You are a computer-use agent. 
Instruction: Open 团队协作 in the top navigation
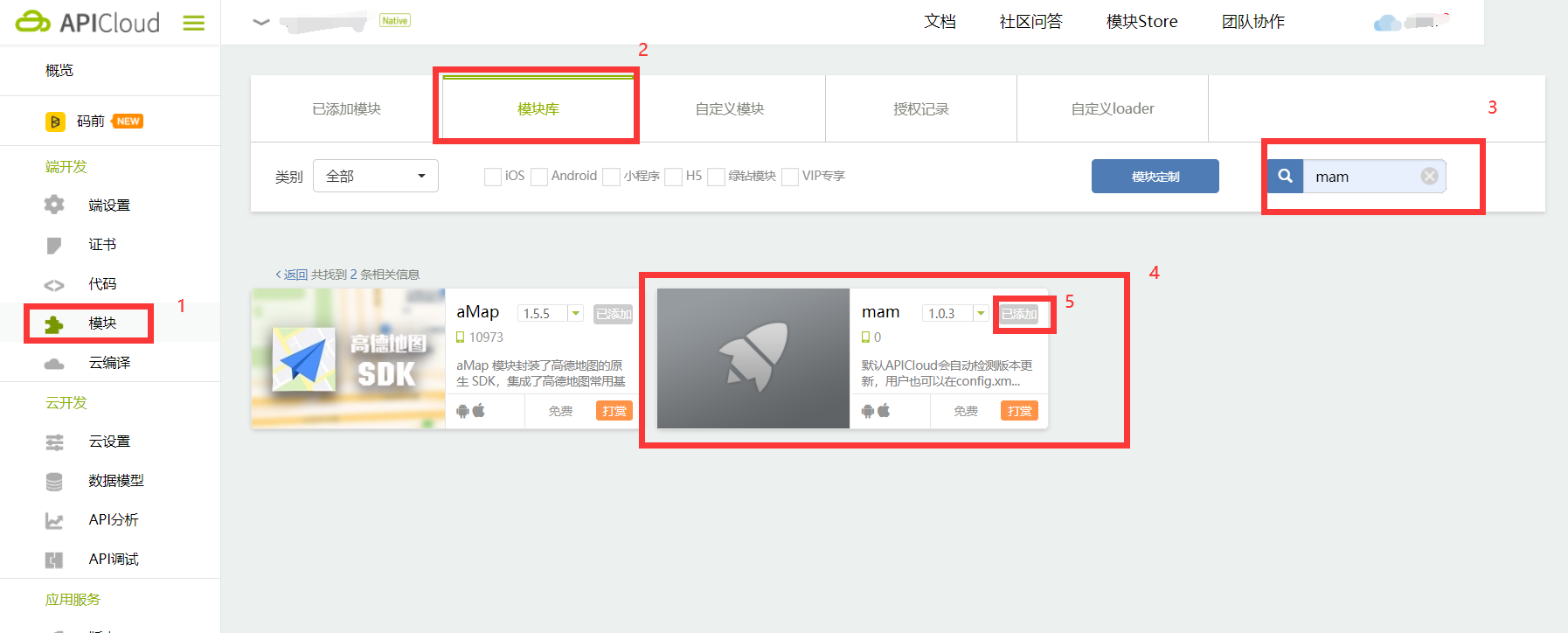(x=1253, y=22)
